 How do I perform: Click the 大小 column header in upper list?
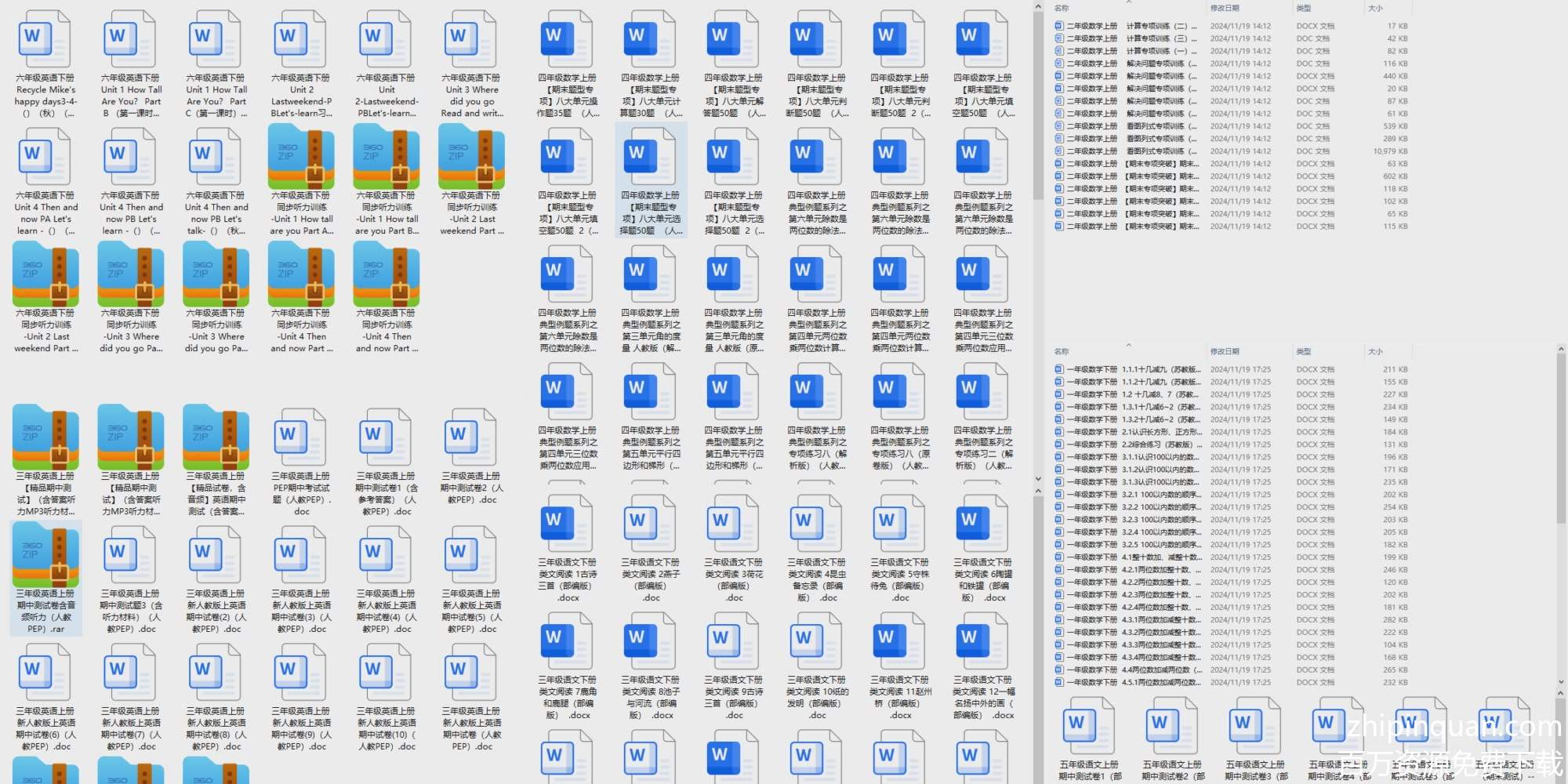coord(1375,8)
